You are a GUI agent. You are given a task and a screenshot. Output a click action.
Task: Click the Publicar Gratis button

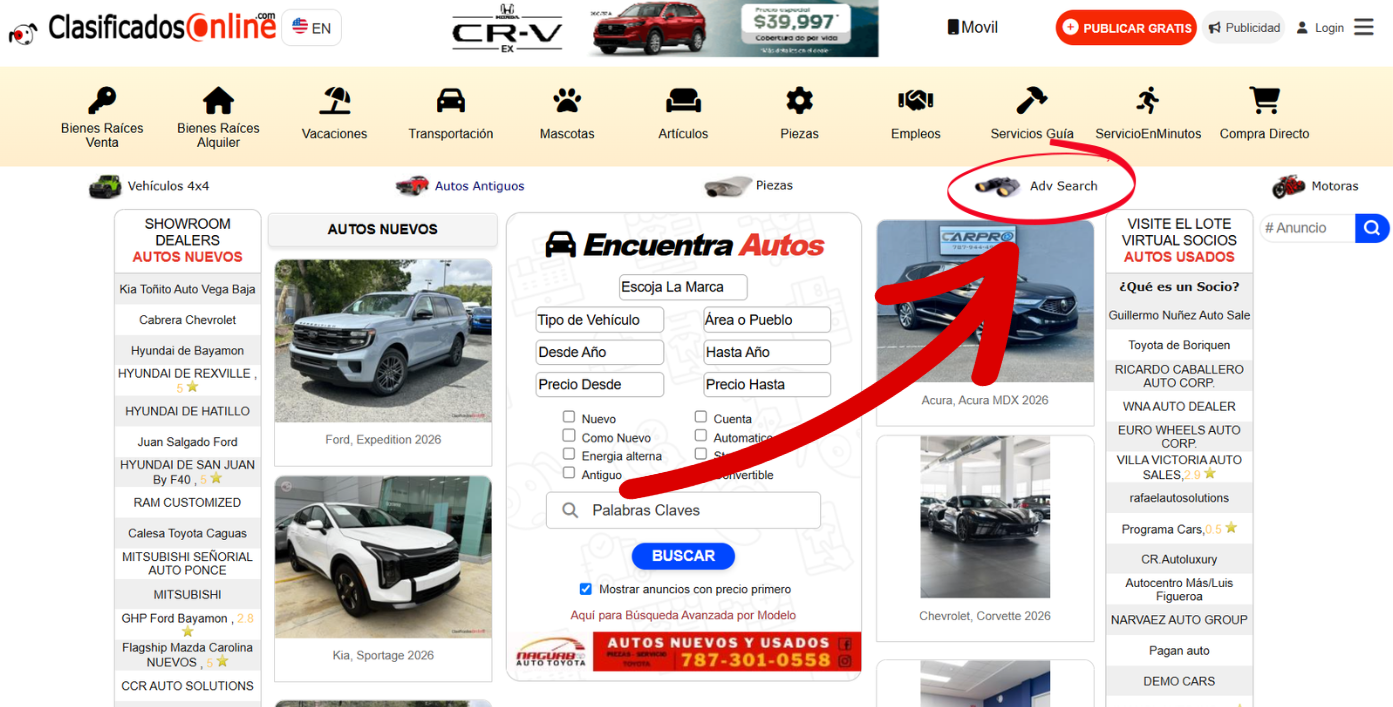1126,28
